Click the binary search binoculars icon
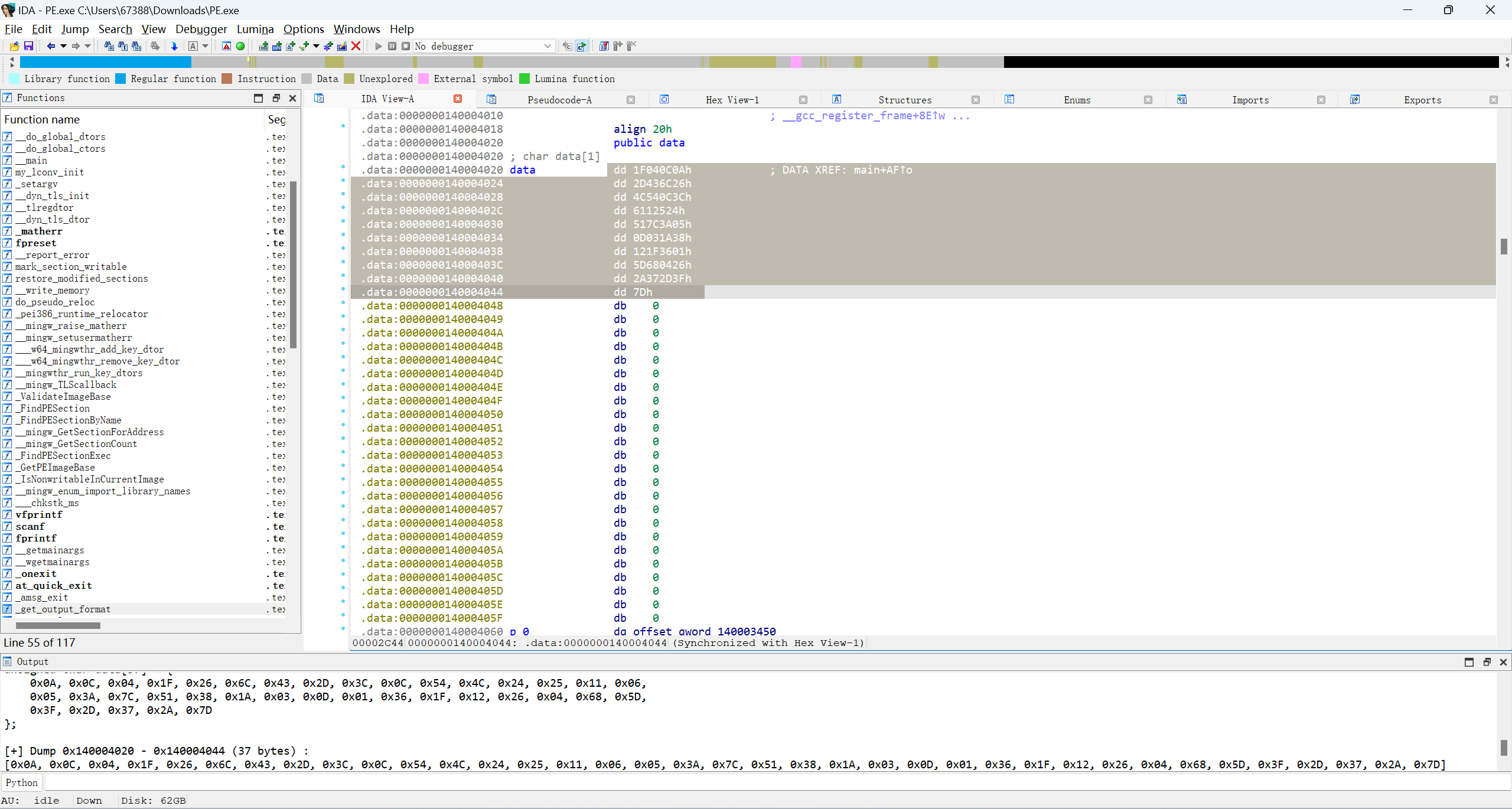1512x809 pixels. point(136,46)
